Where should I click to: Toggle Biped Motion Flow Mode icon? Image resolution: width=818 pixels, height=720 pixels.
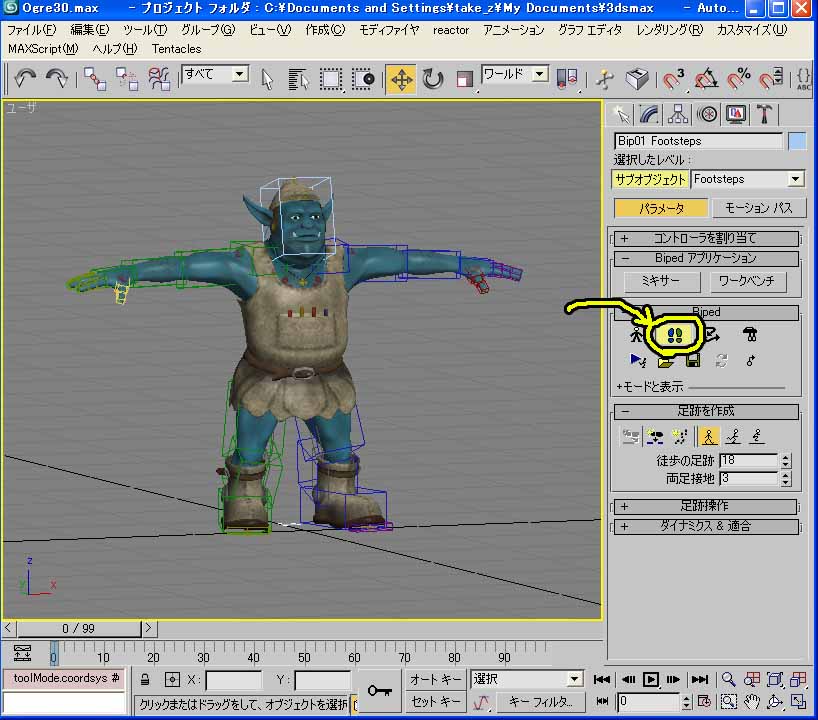[x=712, y=334]
